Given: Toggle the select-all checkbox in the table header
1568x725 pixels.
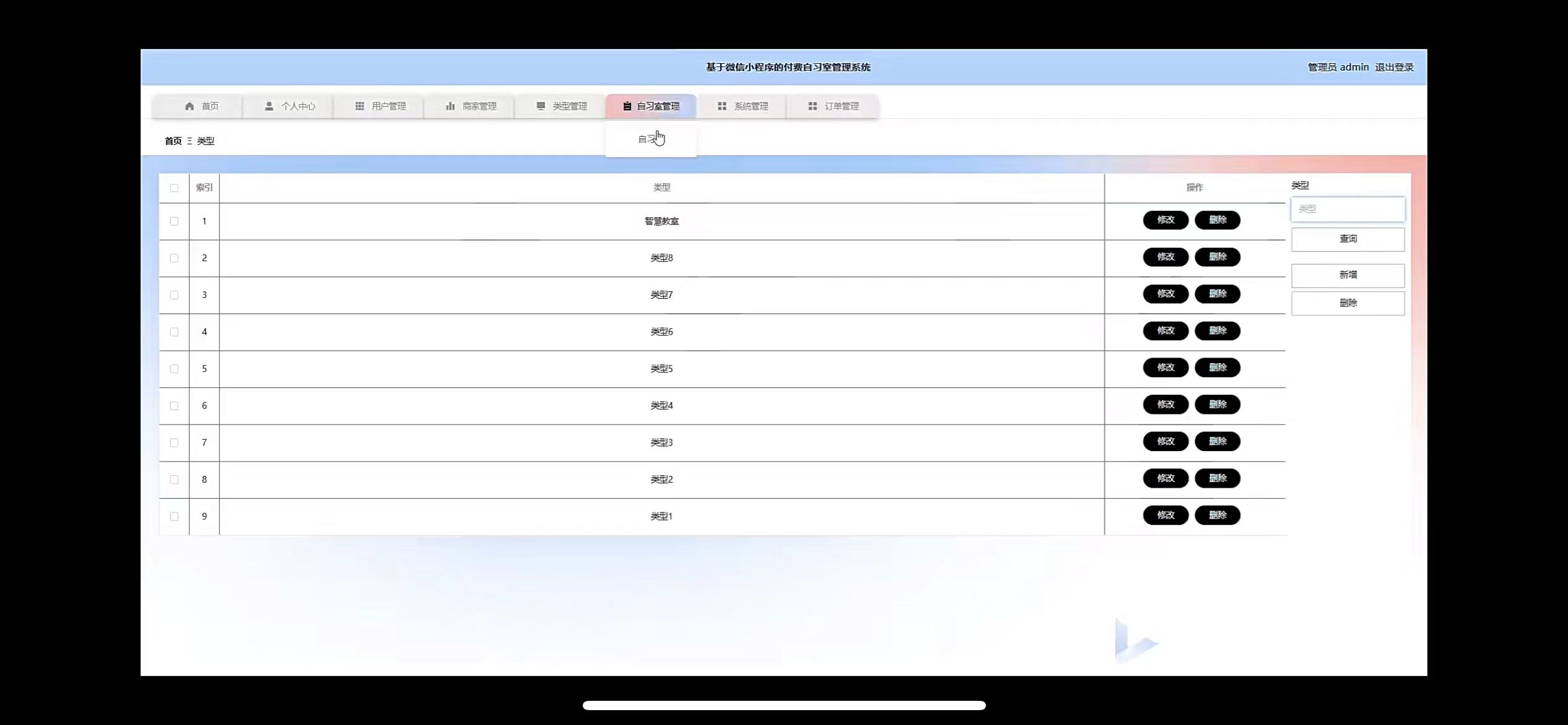Looking at the screenshot, I should click(x=174, y=188).
